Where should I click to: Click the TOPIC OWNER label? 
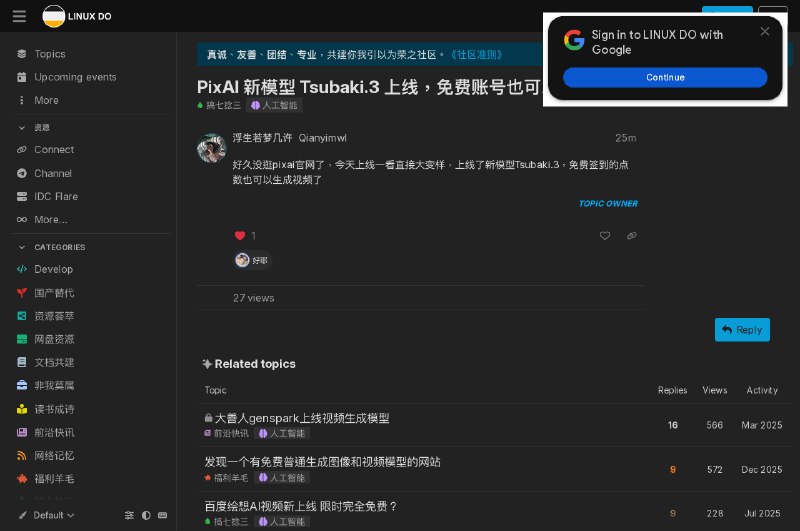click(608, 204)
